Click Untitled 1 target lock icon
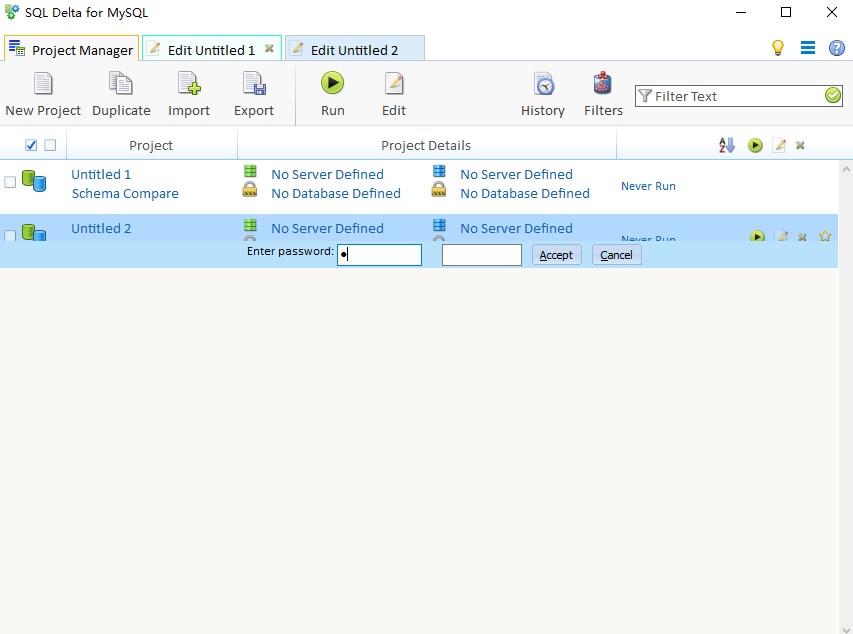The width and height of the screenshot is (853, 634). coord(438,189)
